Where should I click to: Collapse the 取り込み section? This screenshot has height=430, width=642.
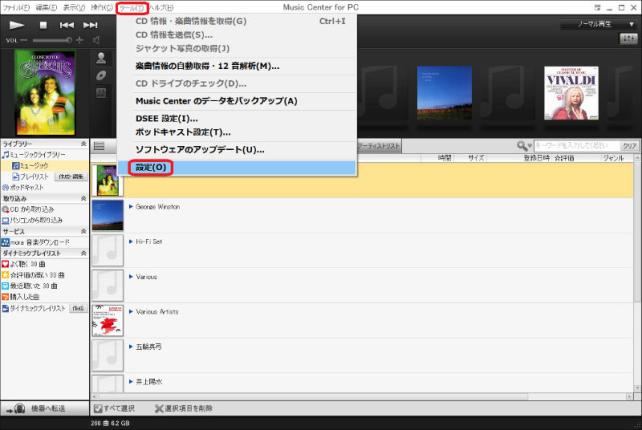click(84, 199)
